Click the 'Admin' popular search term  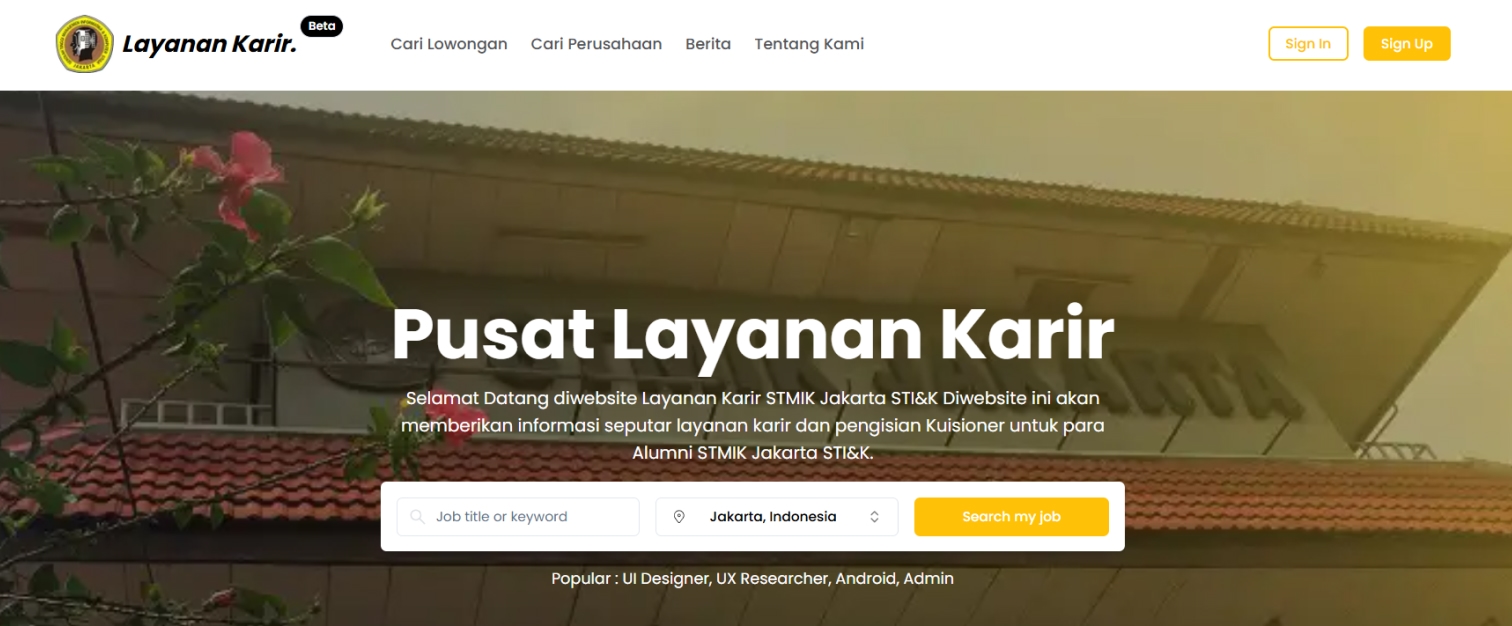click(923, 578)
